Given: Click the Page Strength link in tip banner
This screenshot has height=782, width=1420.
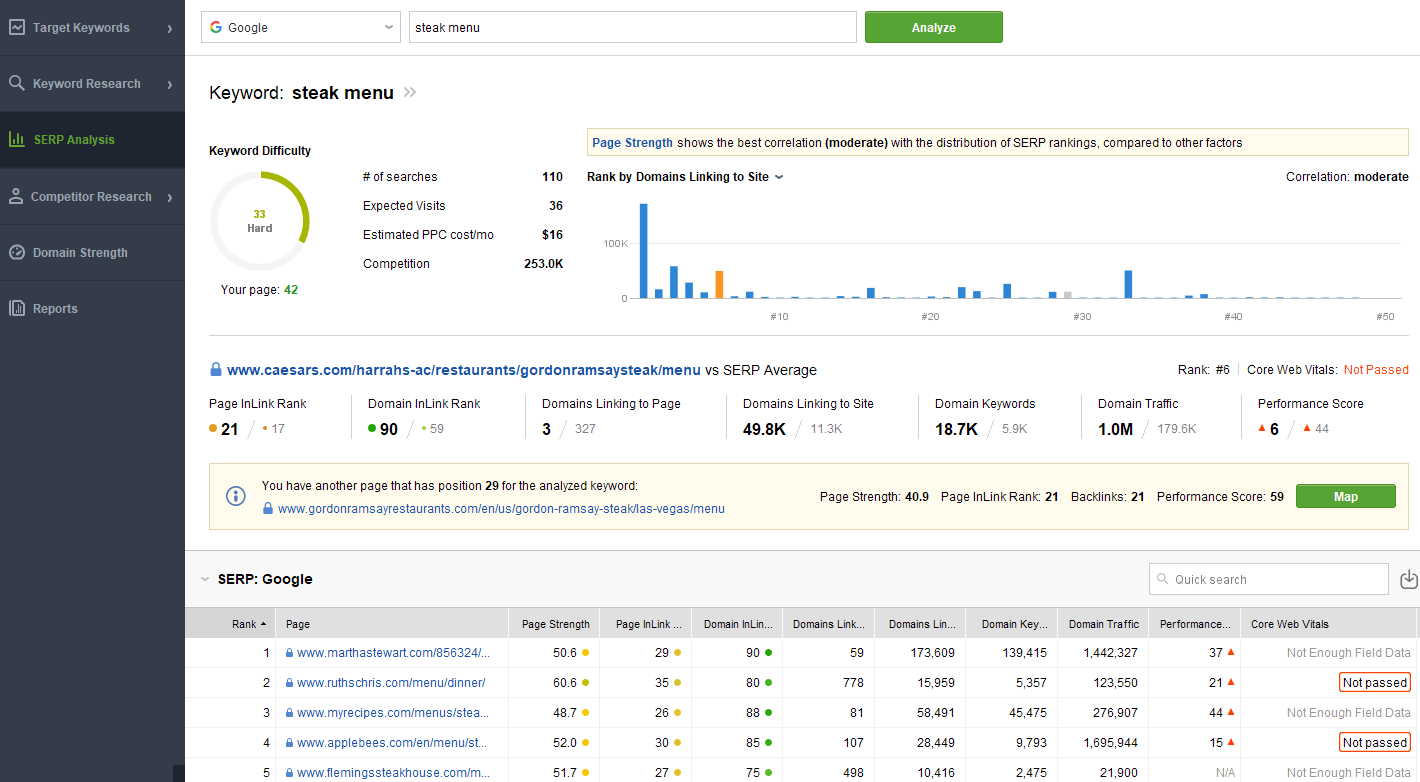Looking at the screenshot, I should (632, 143).
